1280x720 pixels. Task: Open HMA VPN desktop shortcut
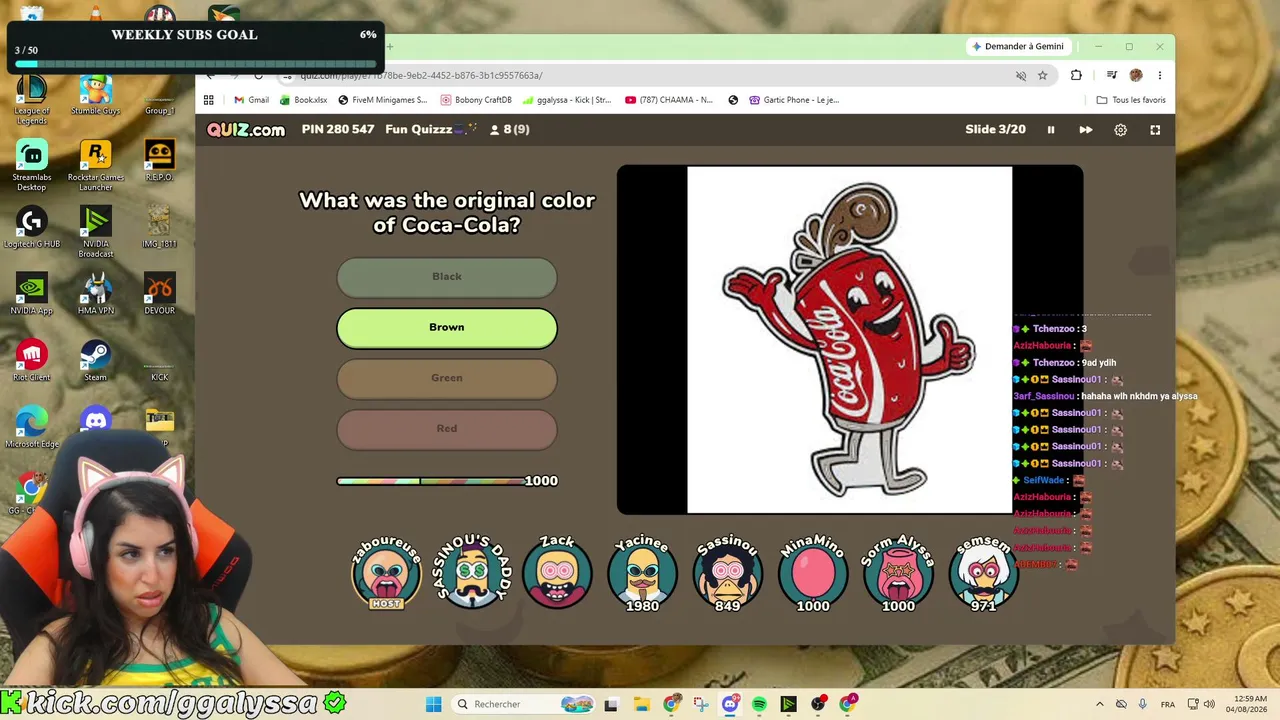point(96,294)
